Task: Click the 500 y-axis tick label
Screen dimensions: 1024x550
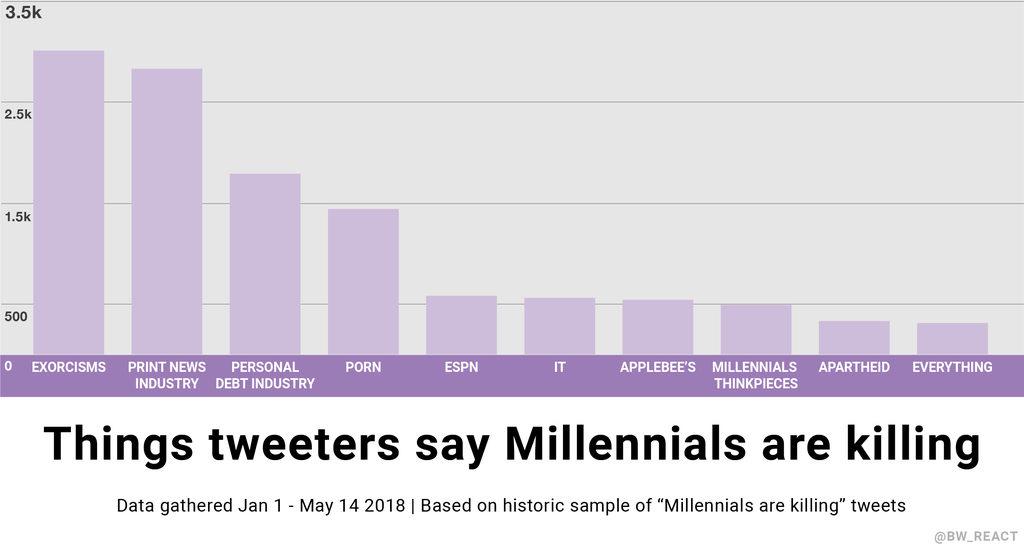Action: (18, 317)
